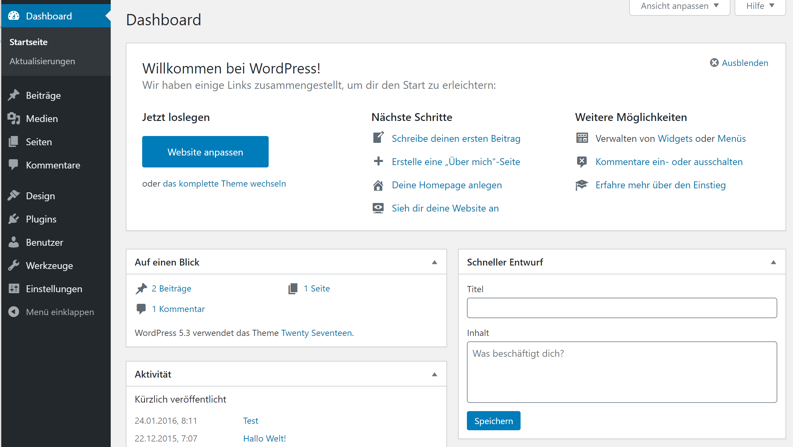The width and height of the screenshot is (793, 447).
Task: Click the plus icon beside Über mich-Seite
Action: [378, 161]
